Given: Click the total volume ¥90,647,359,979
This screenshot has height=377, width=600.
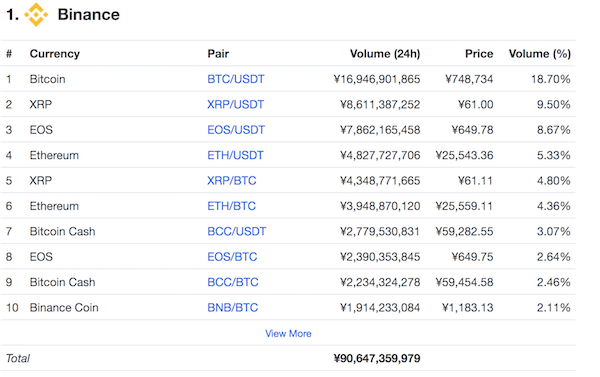Looking at the screenshot, I should (x=377, y=359).
